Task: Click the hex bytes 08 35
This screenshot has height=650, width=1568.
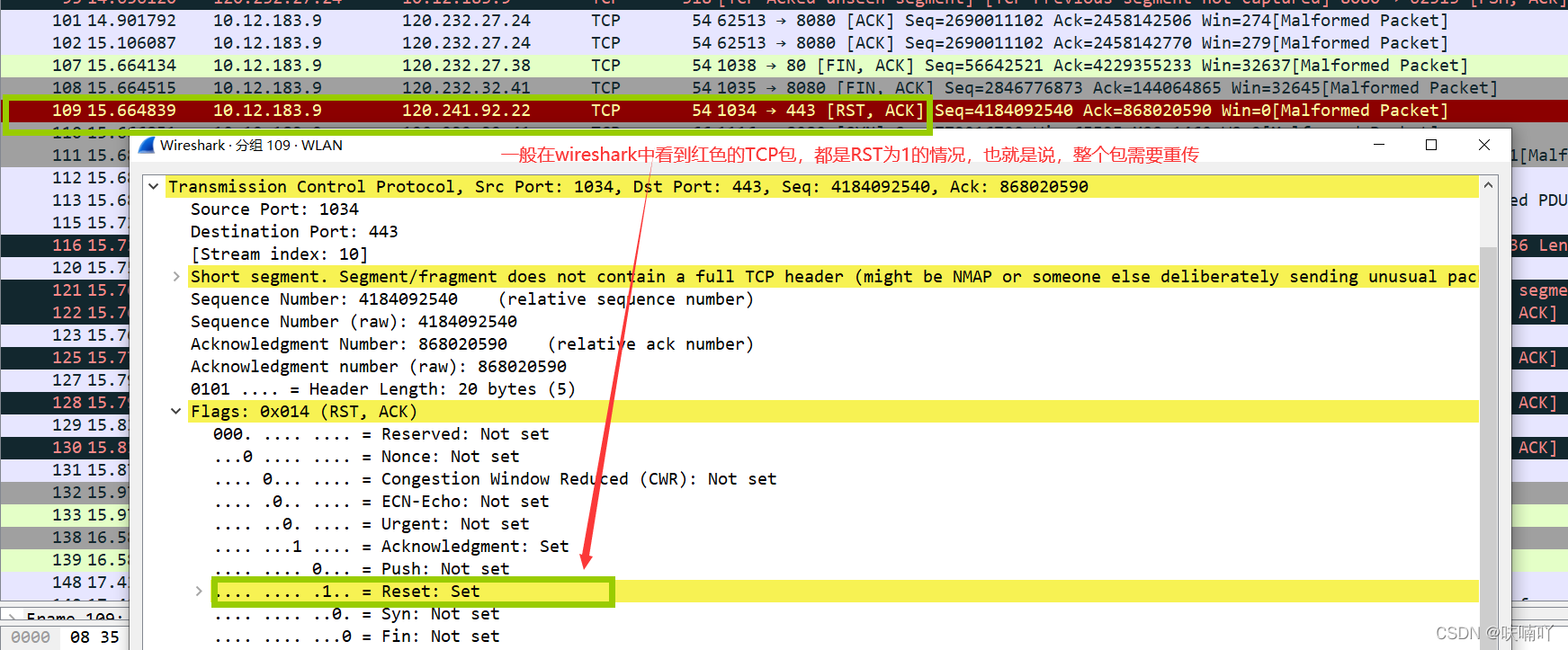Action: tap(94, 637)
